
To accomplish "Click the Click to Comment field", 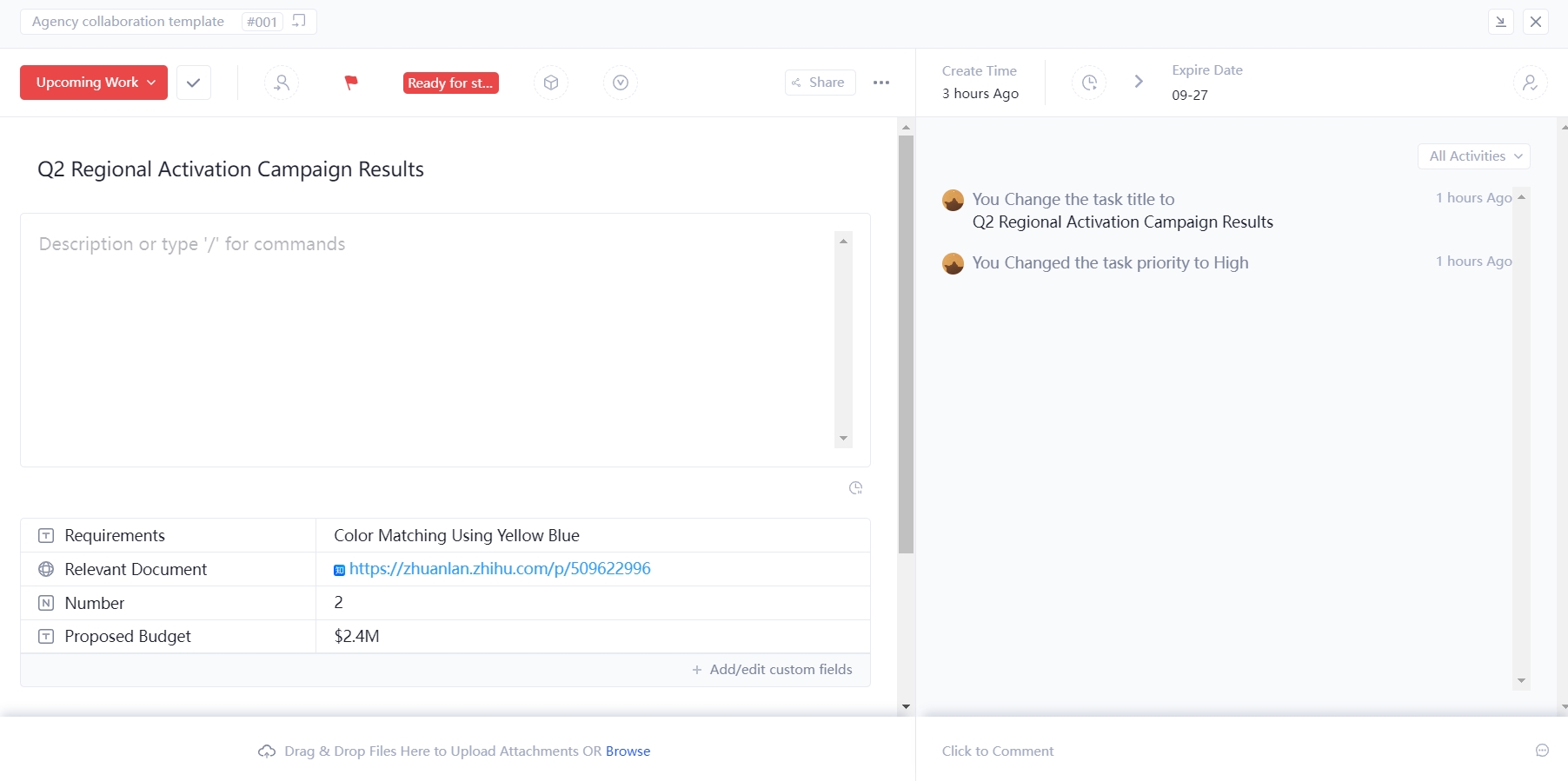I will coord(998,751).
